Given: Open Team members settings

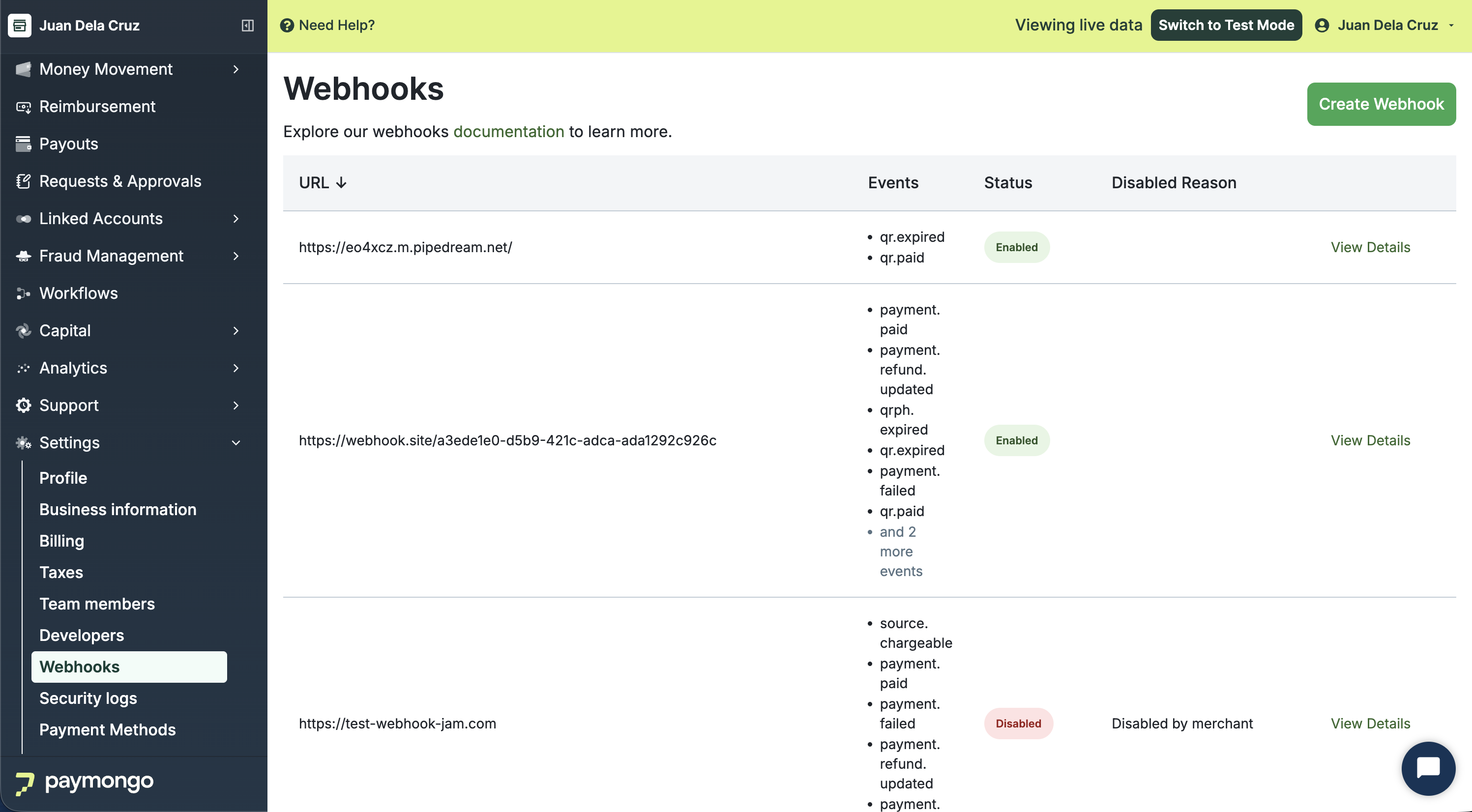Looking at the screenshot, I should (x=97, y=604).
